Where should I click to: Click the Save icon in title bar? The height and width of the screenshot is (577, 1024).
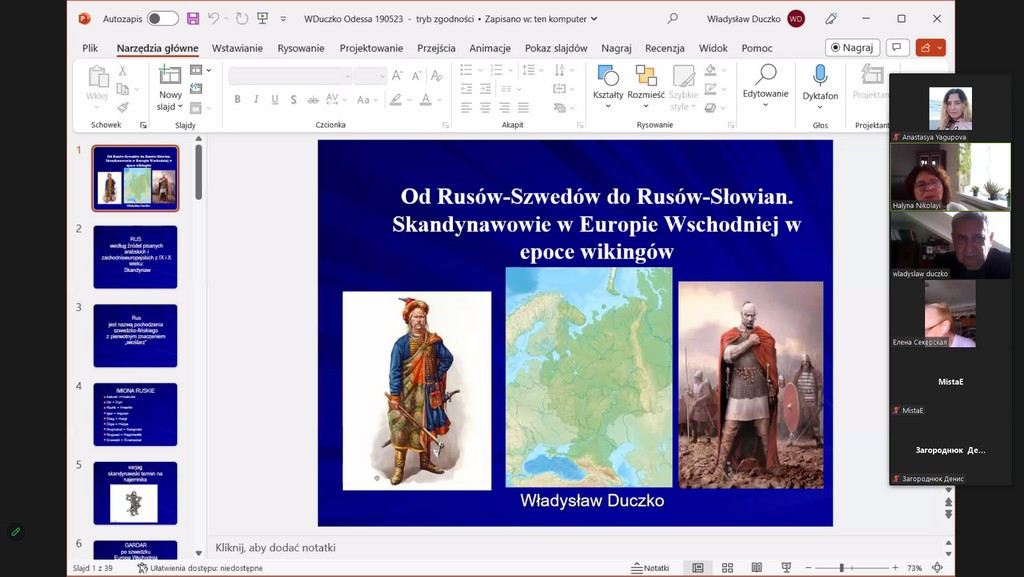tap(193, 18)
